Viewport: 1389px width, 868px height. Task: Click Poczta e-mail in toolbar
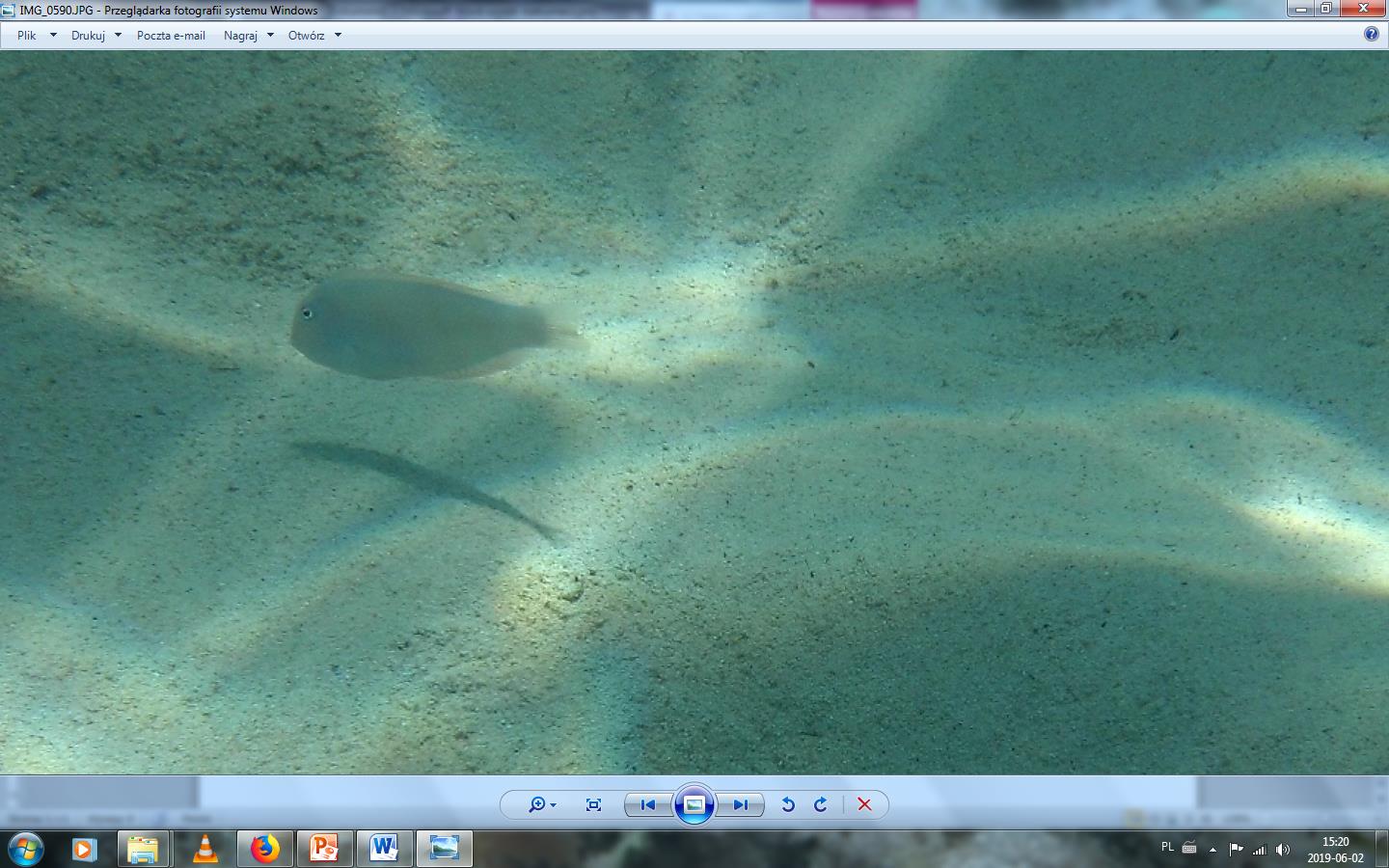(x=171, y=35)
